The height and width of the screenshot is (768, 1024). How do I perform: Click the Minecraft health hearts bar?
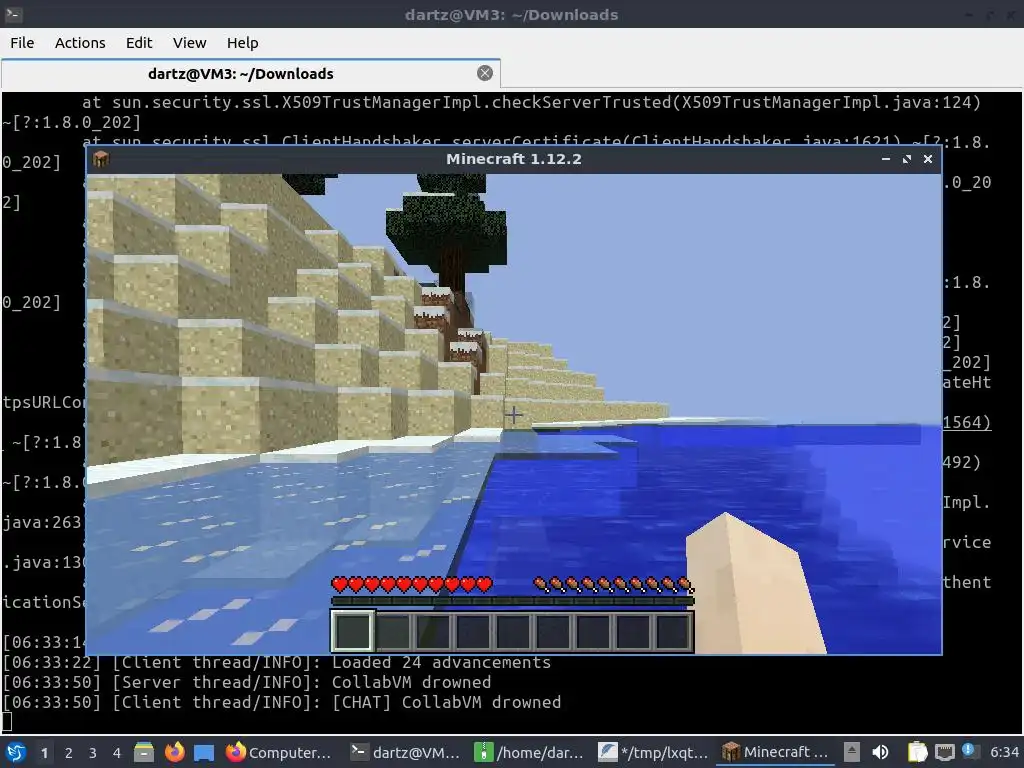[411, 584]
